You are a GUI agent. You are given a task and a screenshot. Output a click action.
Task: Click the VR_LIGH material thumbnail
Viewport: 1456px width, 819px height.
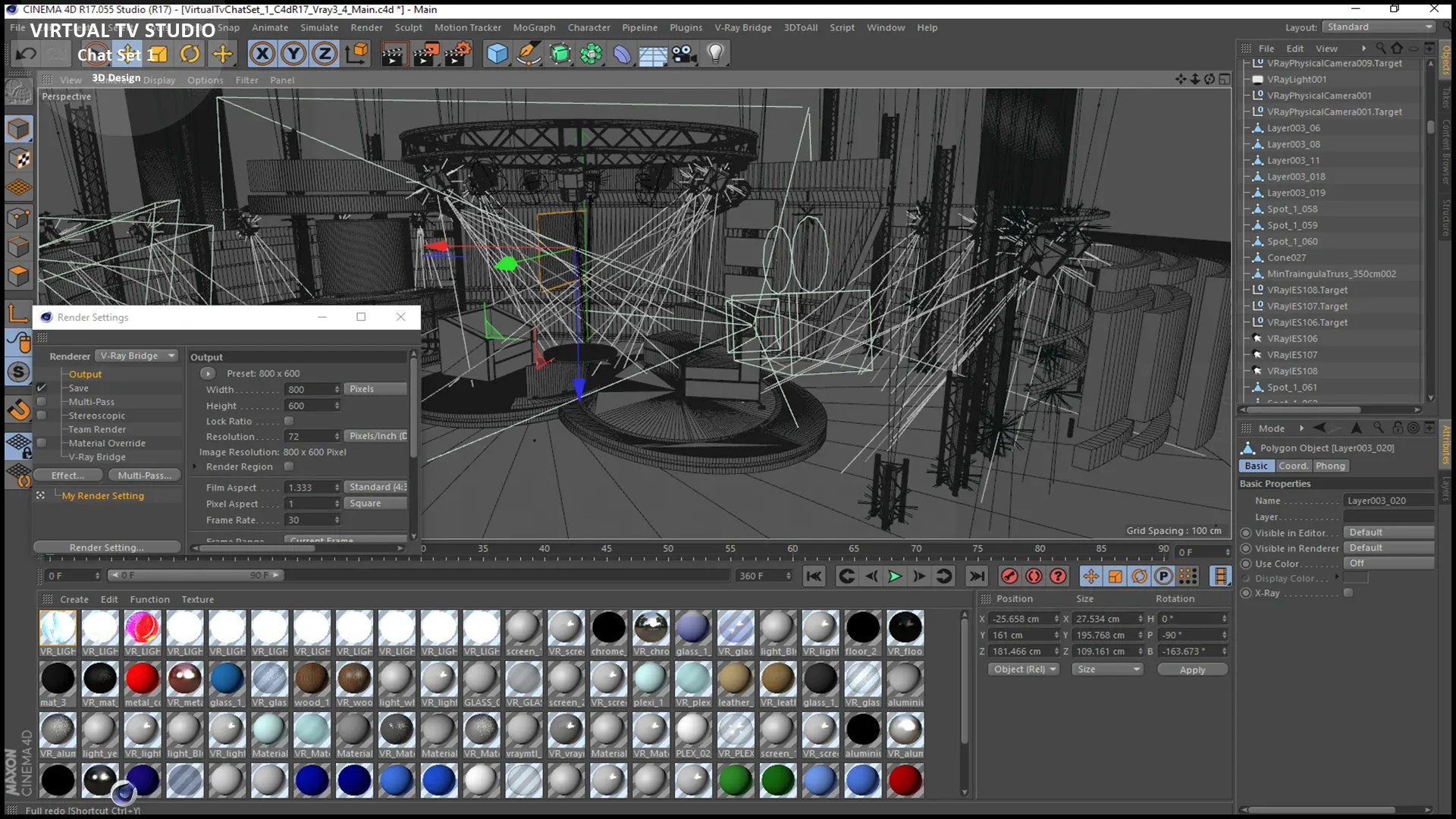click(57, 627)
